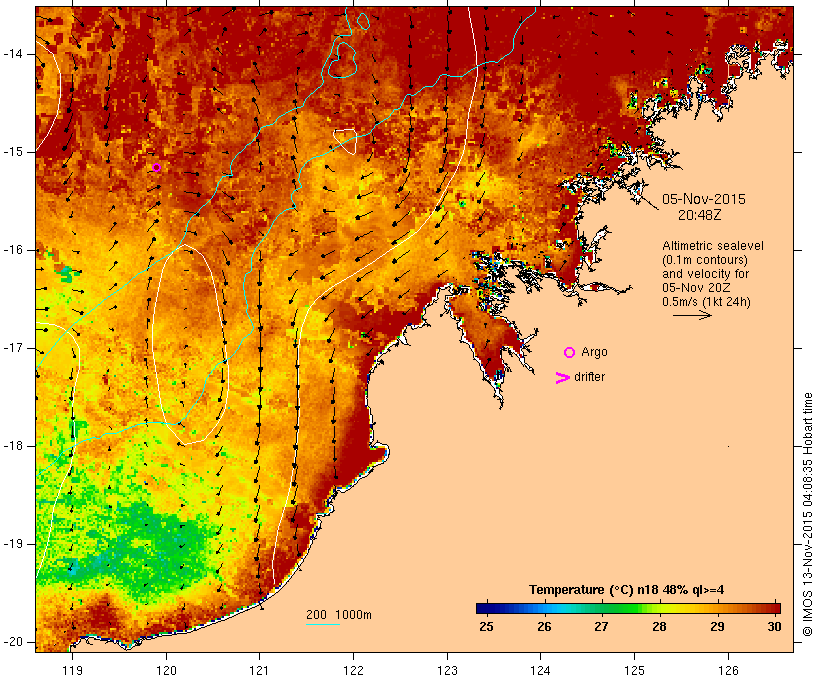The height and width of the screenshot is (680, 820).
Task: Click the 'Temperature (°C) n18 48% ql>=4' title
Action: [627, 590]
